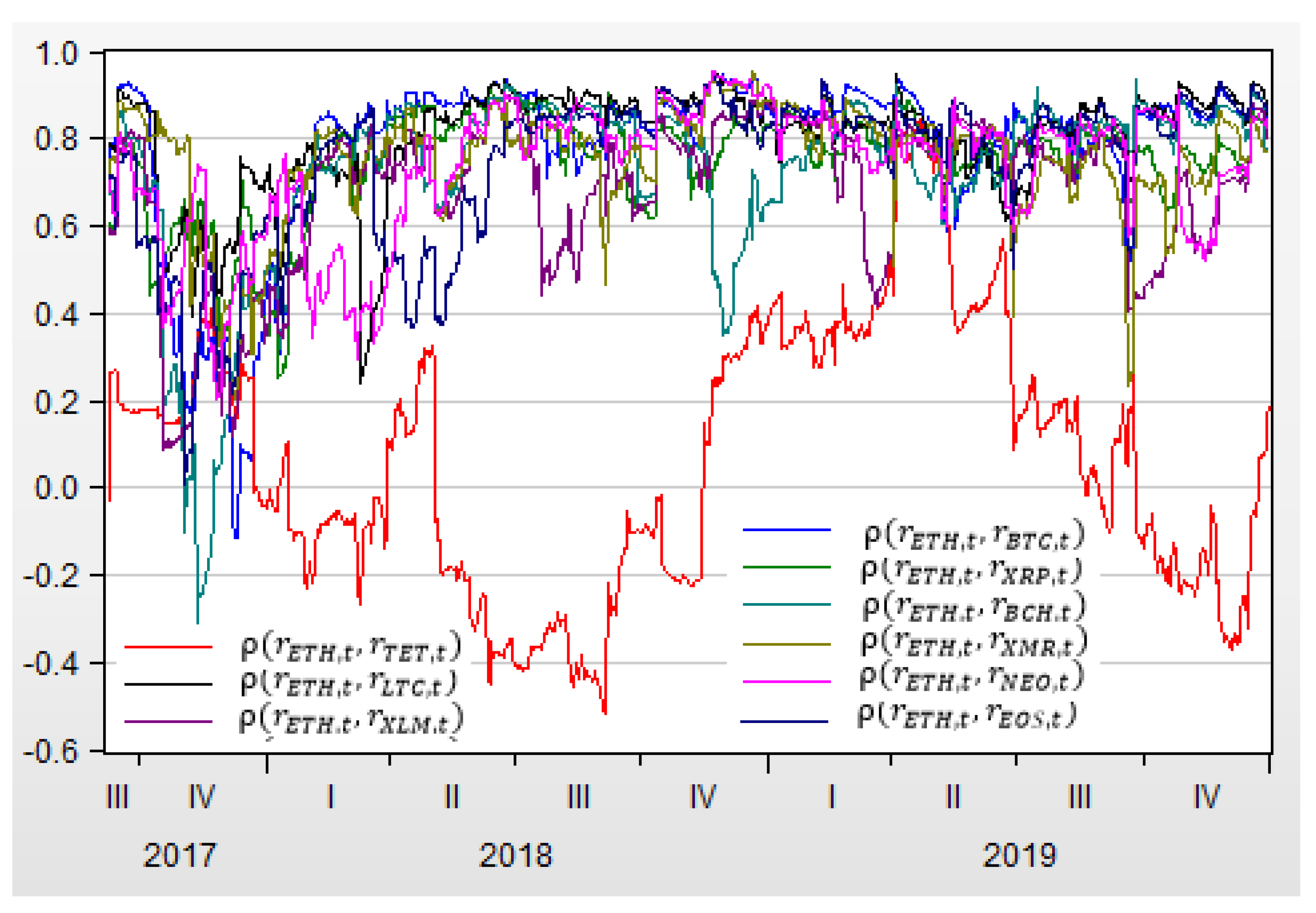Click the 2018 year label

tap(515, 856)
